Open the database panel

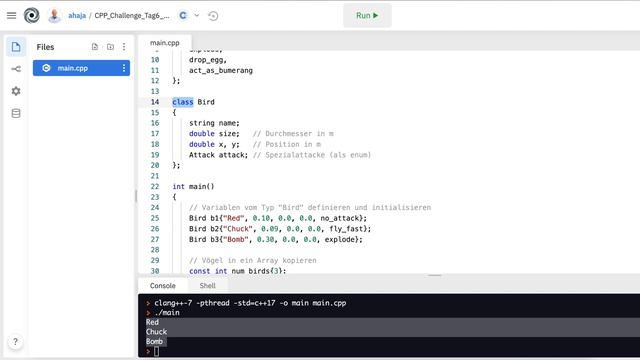pyautogui.click(x=16, y=113)
